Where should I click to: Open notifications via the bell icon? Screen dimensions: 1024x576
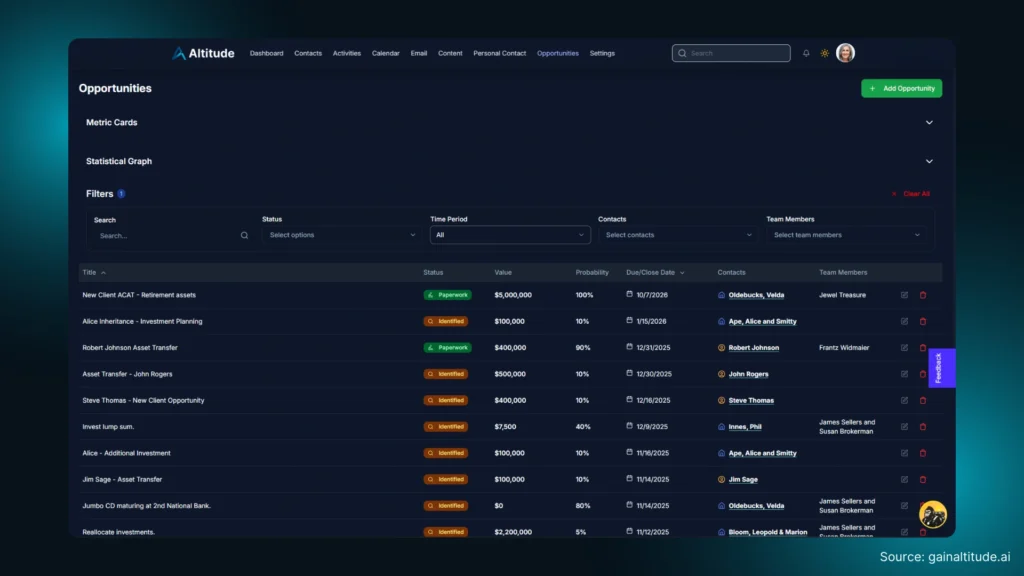coord(806,53)
